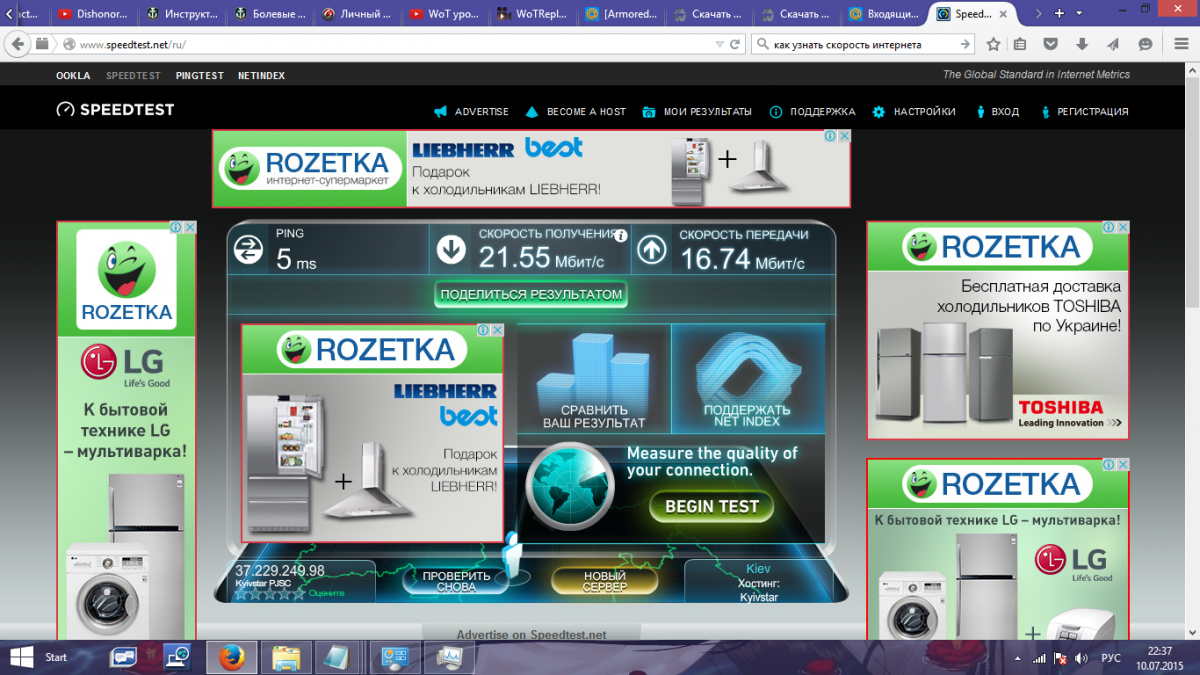Click the SPEEDTEST logo with gauge icon
The image size is (1200, 675).
point(115,110)
